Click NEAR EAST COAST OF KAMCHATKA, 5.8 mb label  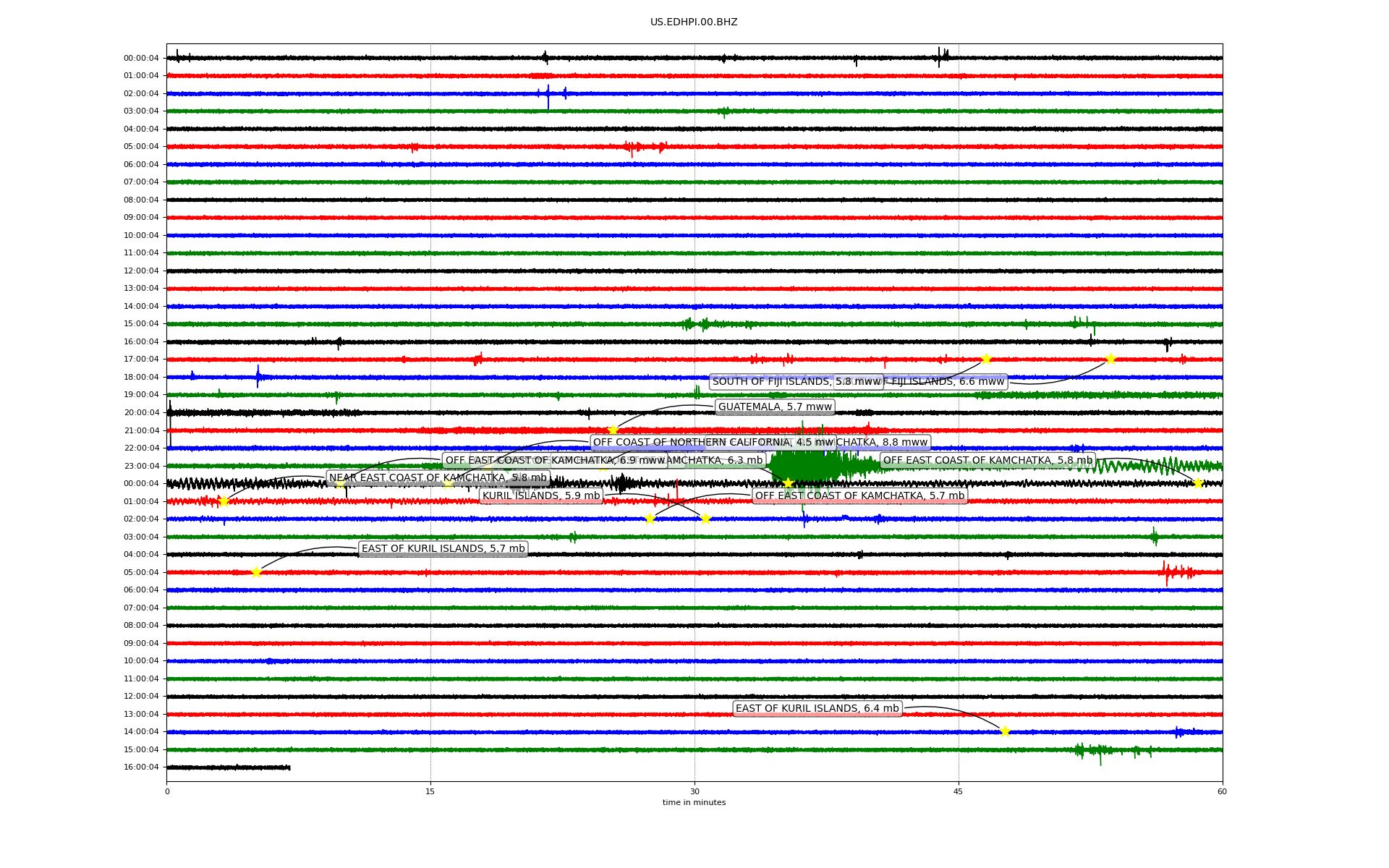(438, 478)
